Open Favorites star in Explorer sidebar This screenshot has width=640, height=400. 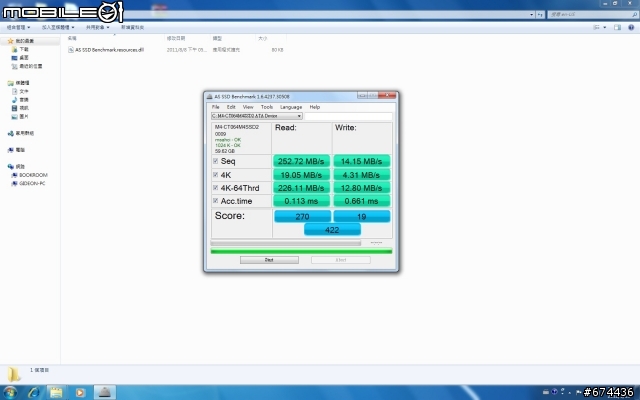click(11, 41)
